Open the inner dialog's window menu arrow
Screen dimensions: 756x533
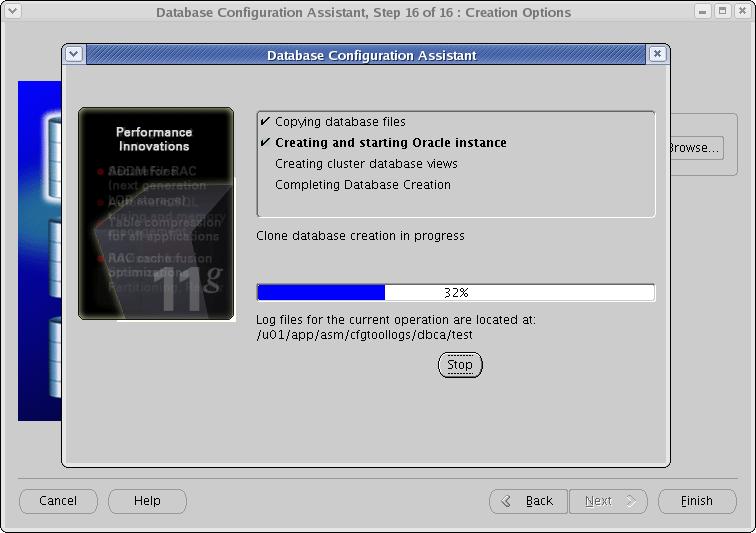pos(74,54)
